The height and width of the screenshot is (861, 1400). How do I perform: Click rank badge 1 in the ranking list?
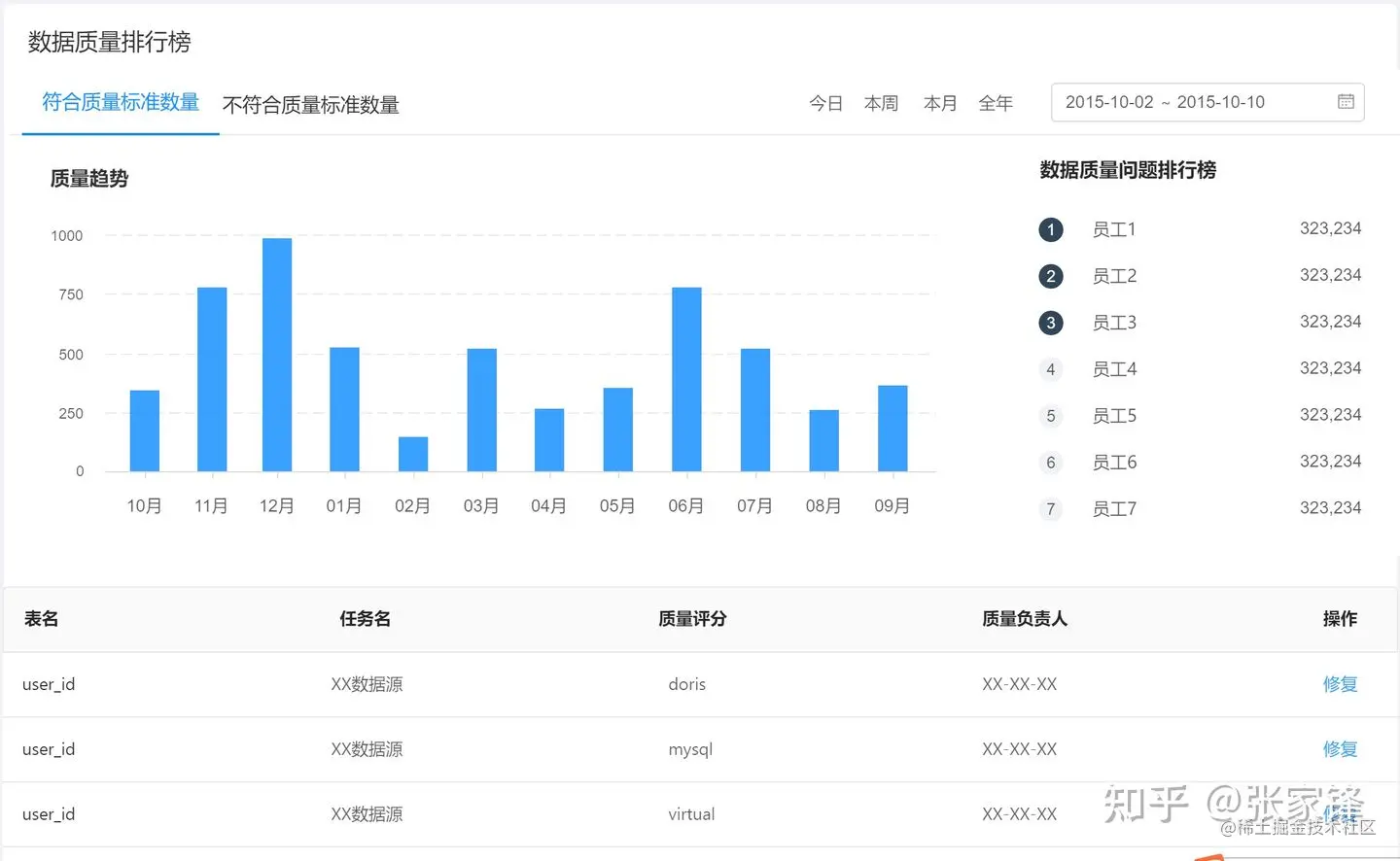click(x=1051, y=229)
